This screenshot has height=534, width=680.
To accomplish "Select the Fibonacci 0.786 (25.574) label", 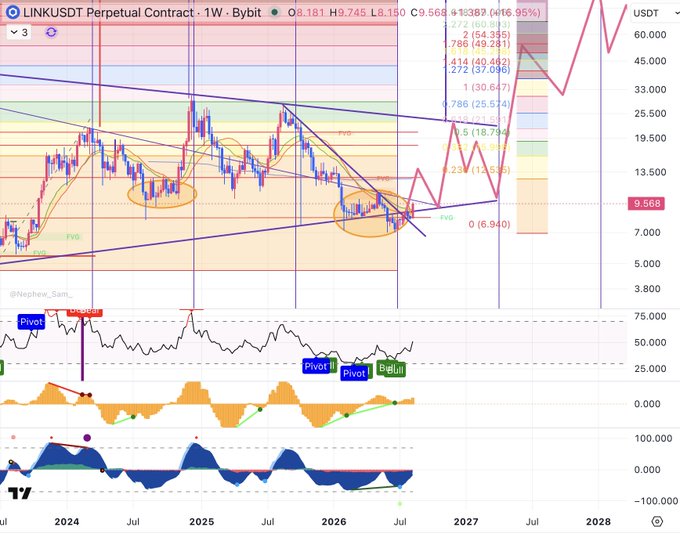I will (476, 104).
